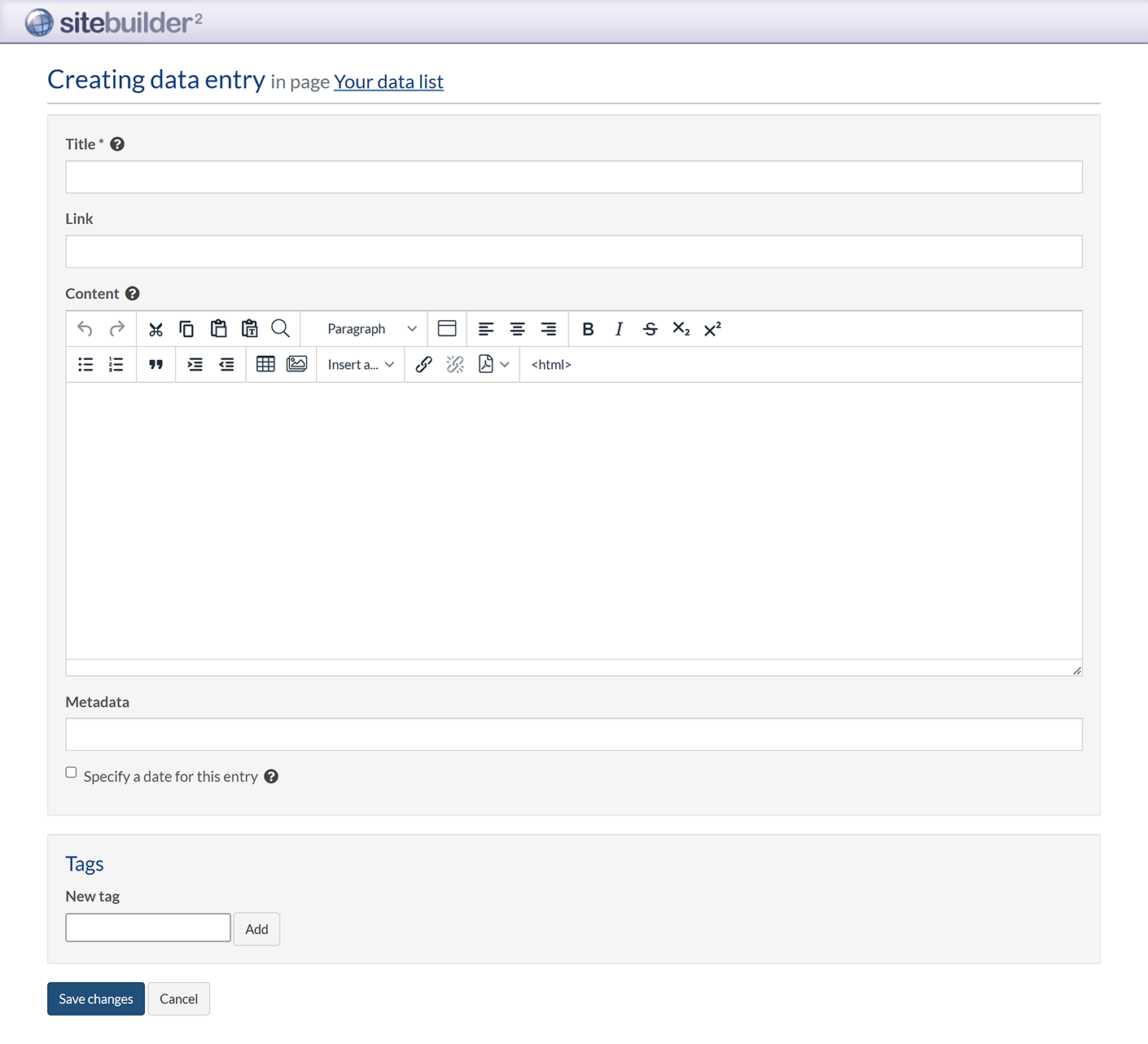Viewport: 1148px width, 1044px height.
Task: Toggle bold formatting
Action: pos(588,329)
